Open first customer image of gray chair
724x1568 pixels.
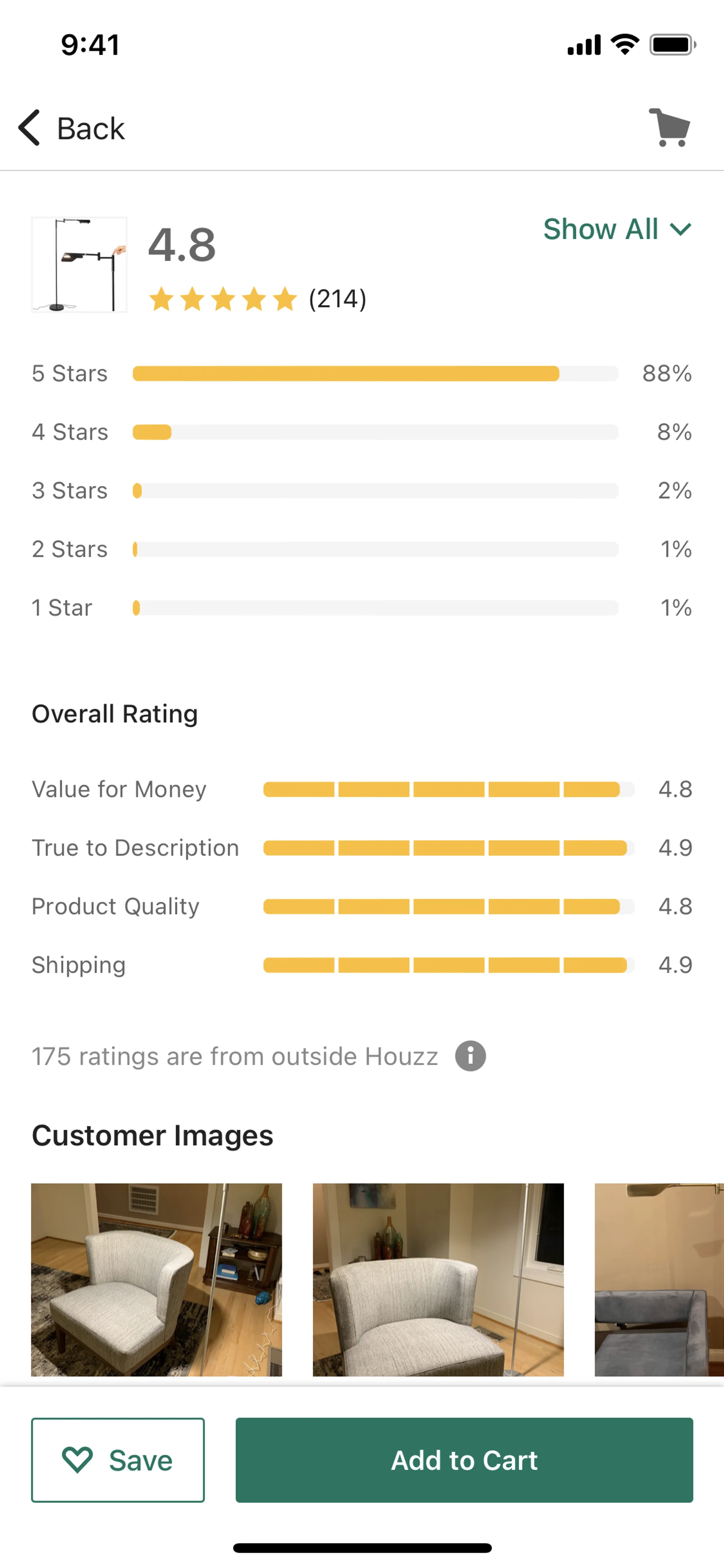tap(156, 1279)
